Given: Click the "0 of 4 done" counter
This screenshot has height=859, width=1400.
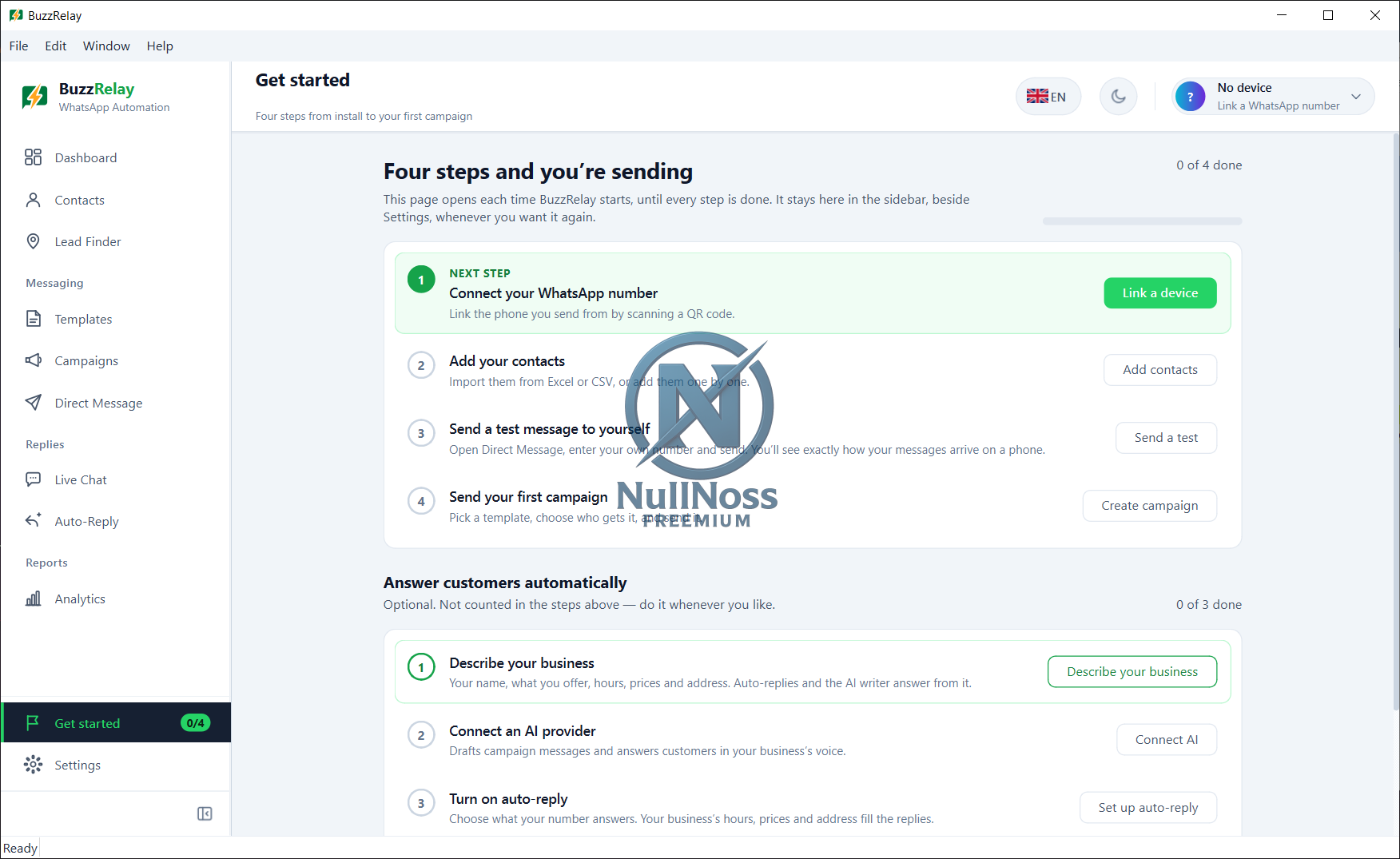Looking at the screenshot, I should coord(1209,165).
